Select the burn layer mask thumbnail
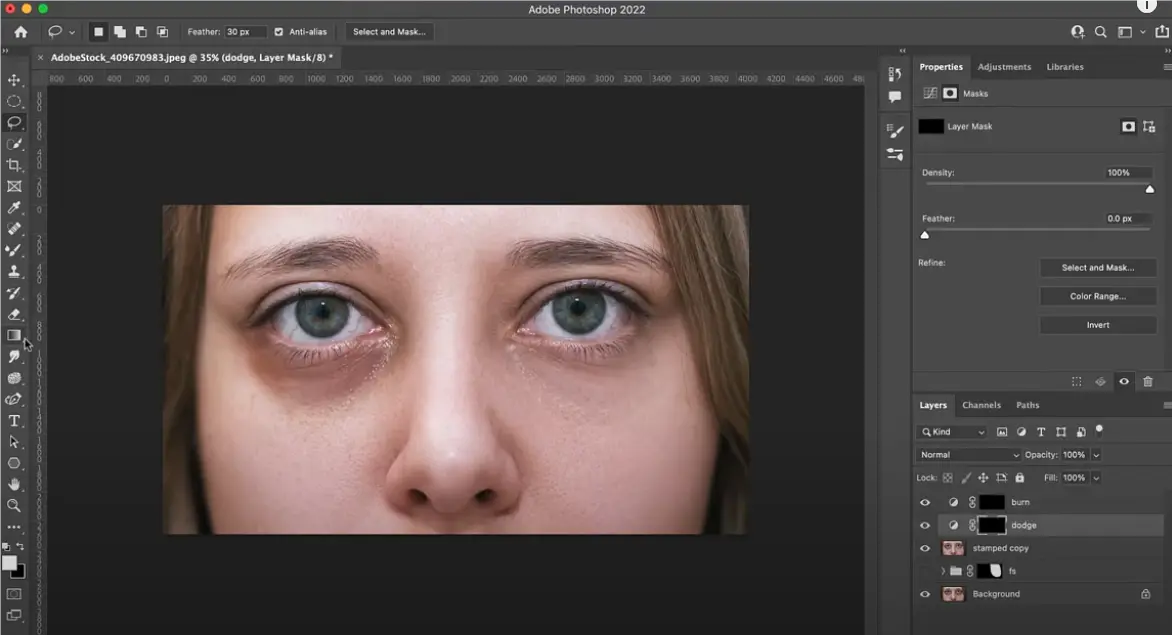The image size is (1172, 635). pyautogui.click(x=992, y=502)
